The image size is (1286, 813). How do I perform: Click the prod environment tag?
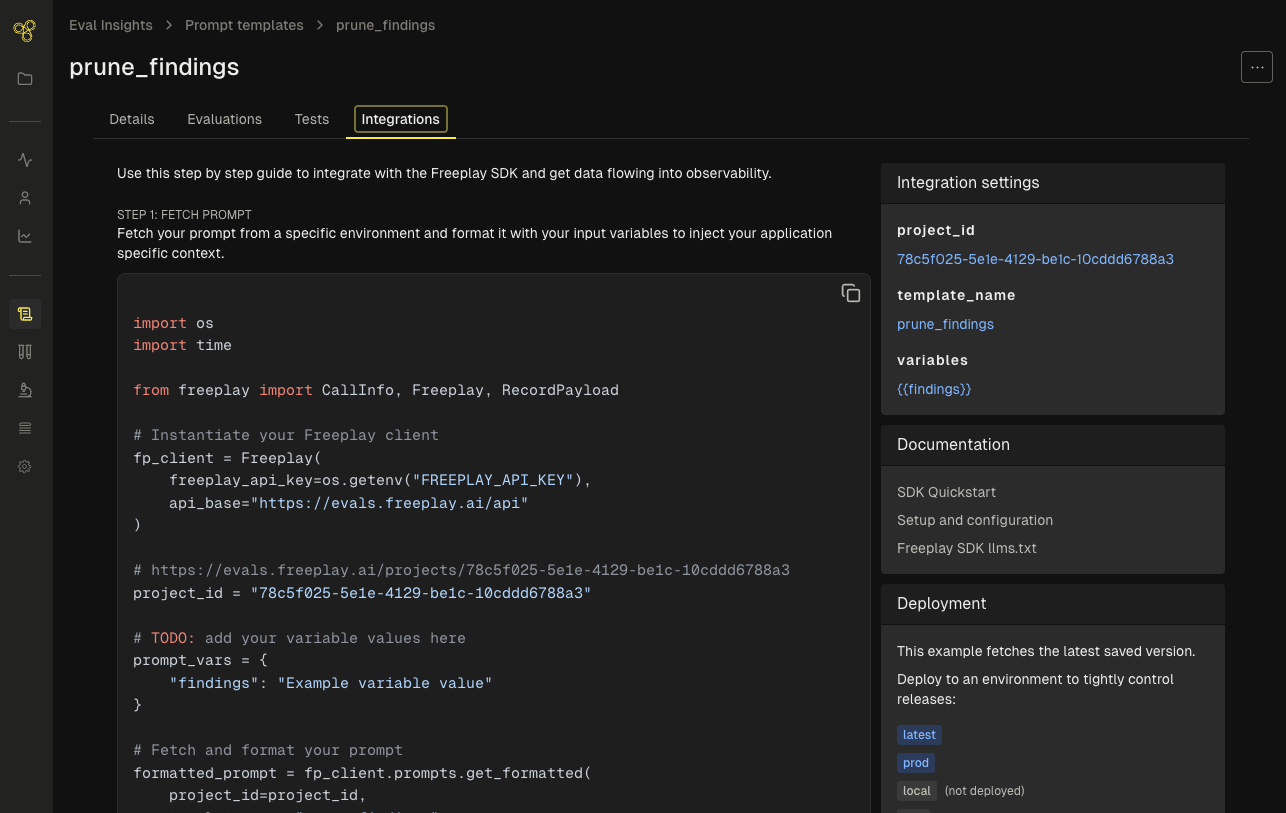point(916,763)
